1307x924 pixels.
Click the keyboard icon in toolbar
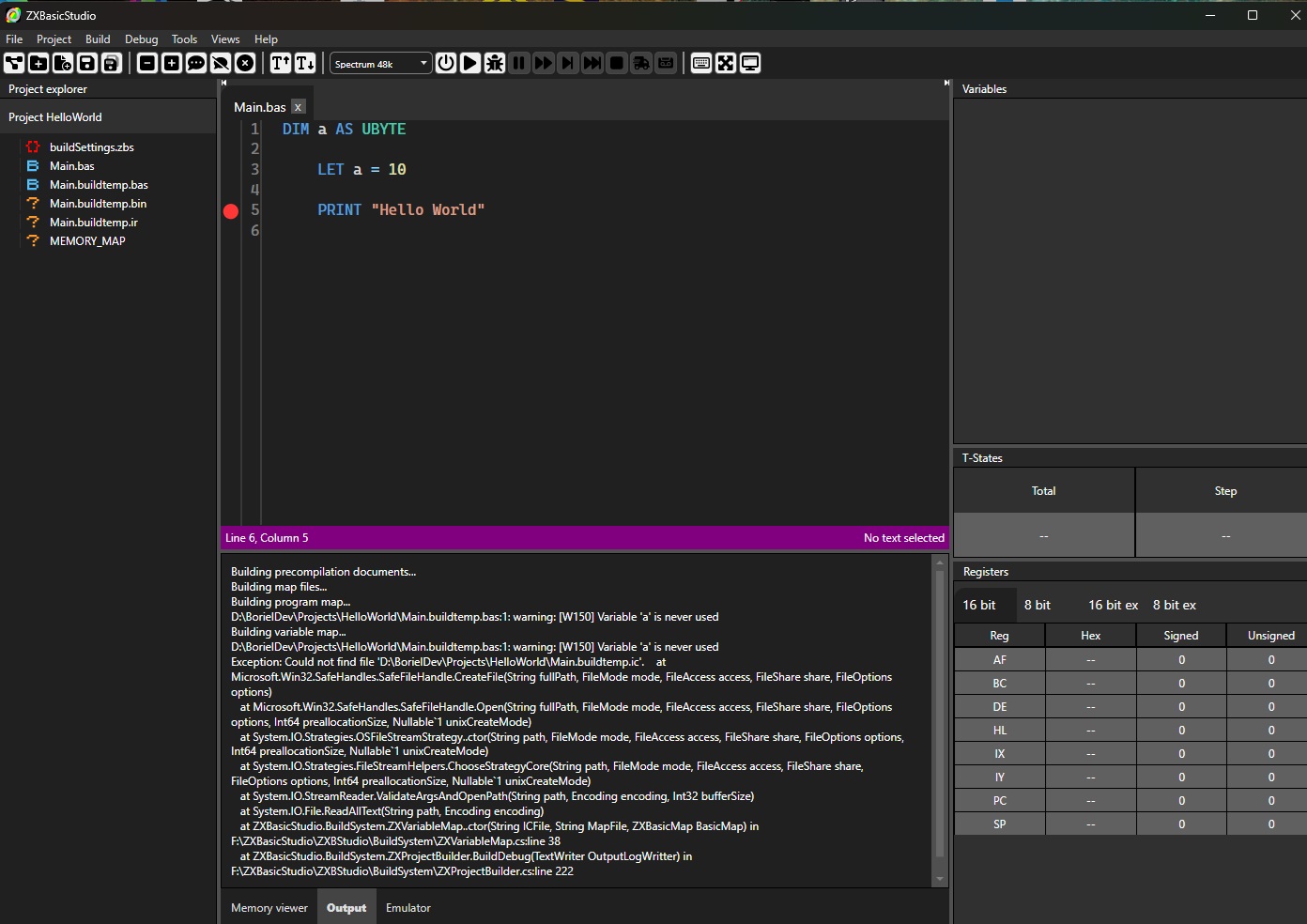pyautogui.click(x=700, y=63)
